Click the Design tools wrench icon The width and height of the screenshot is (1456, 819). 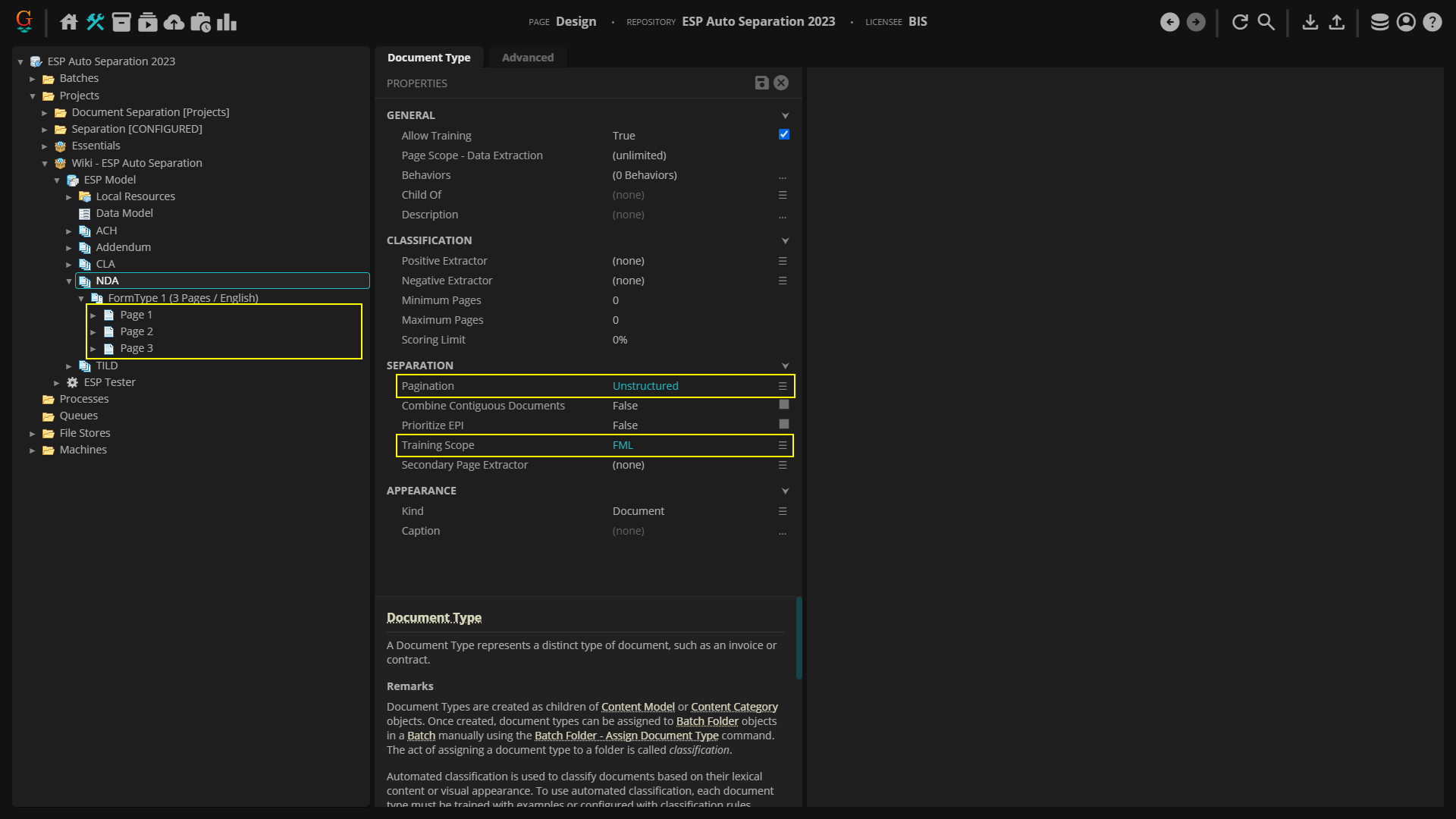point(95,22)
